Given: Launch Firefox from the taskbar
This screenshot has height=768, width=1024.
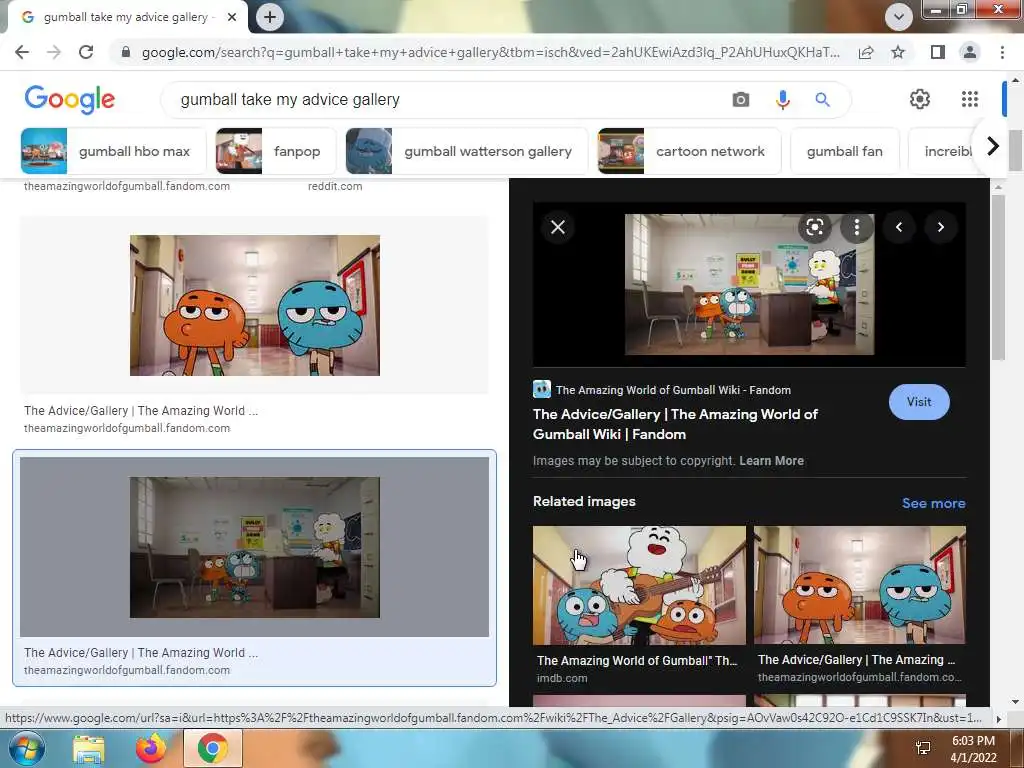Looking at the screenshot, I should [x=151, y=748].
